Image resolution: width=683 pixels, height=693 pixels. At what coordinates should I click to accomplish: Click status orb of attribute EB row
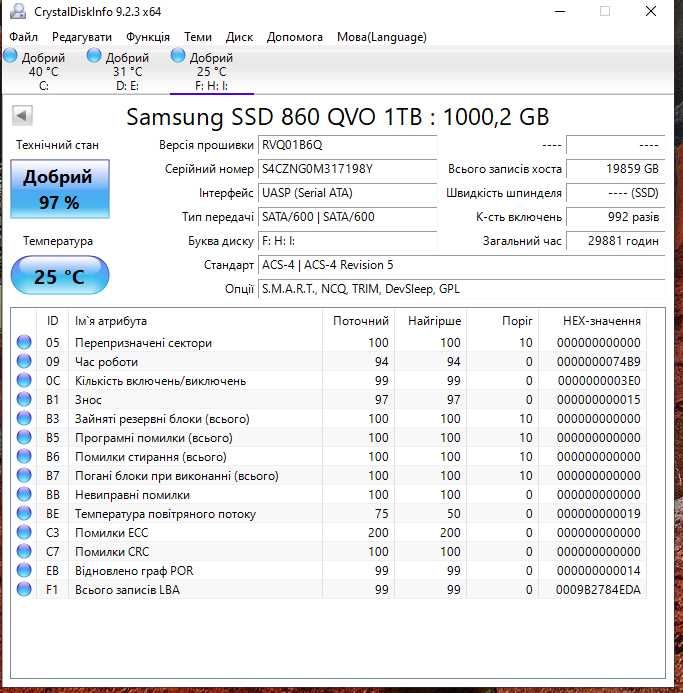click(x=24, y=570)
